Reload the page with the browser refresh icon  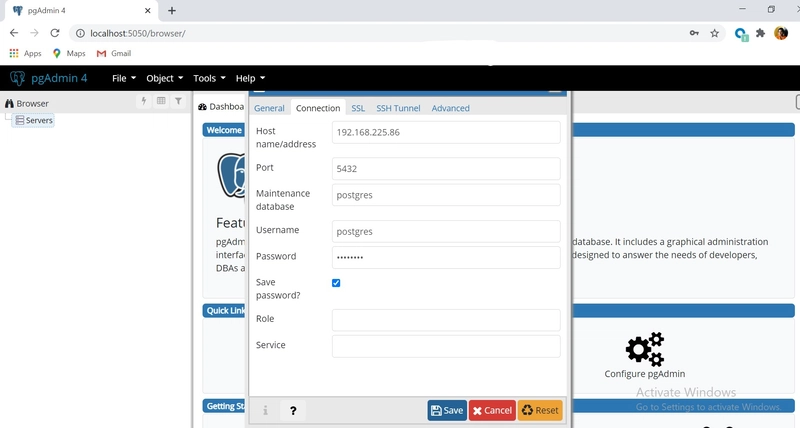[x=55, y=33]
